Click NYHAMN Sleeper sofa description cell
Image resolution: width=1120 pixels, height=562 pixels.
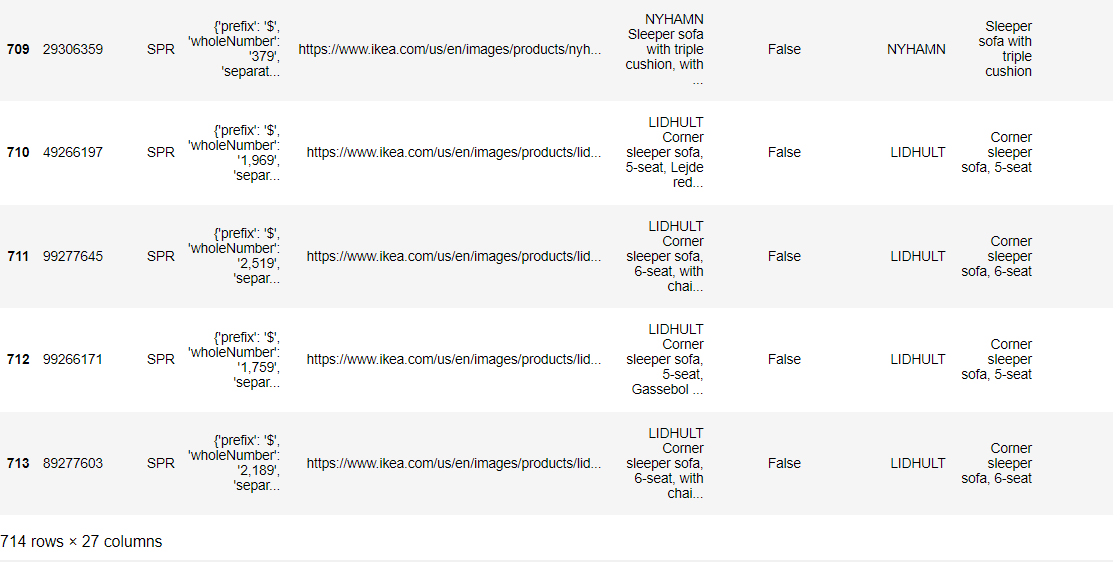click(674, 49)
